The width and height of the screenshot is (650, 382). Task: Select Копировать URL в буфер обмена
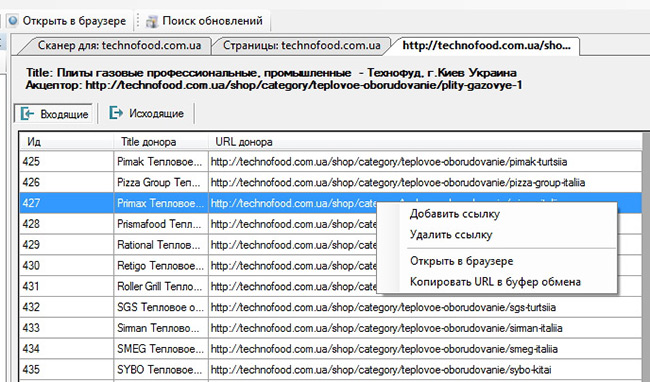[x=495, y=282]
